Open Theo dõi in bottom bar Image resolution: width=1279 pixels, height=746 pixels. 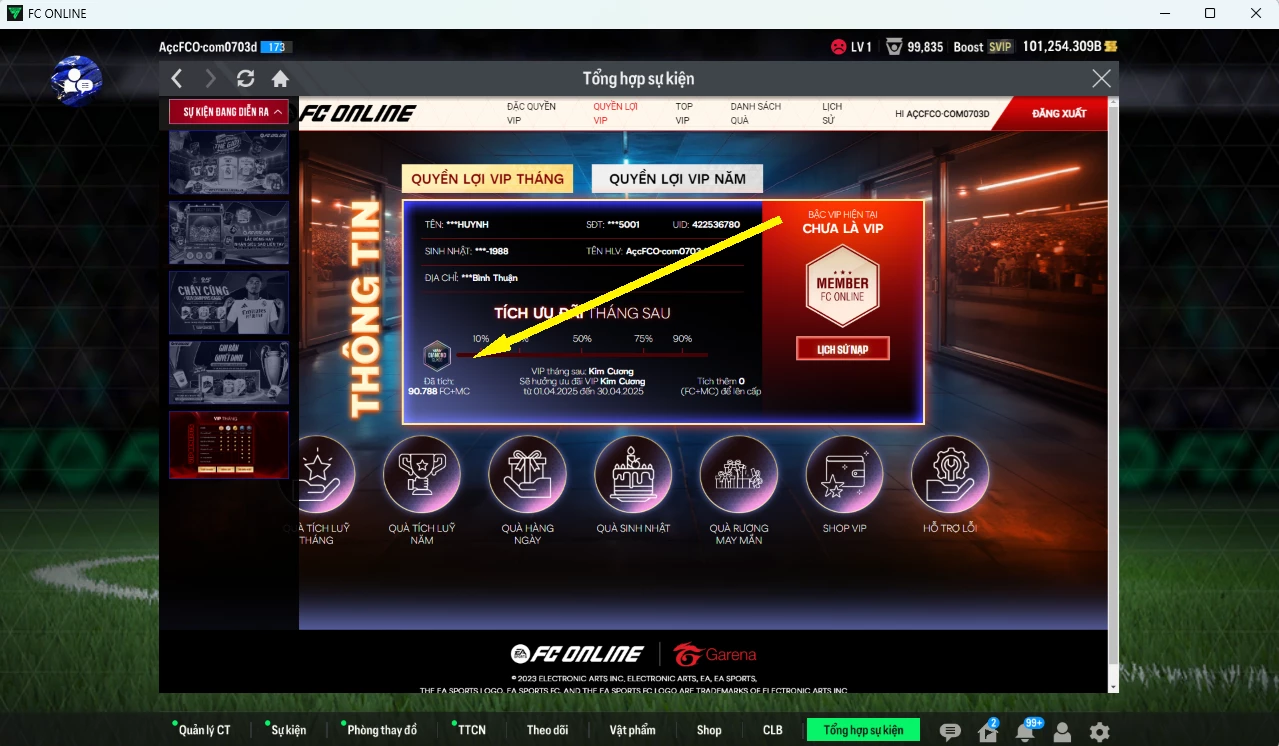coord(547,730)
